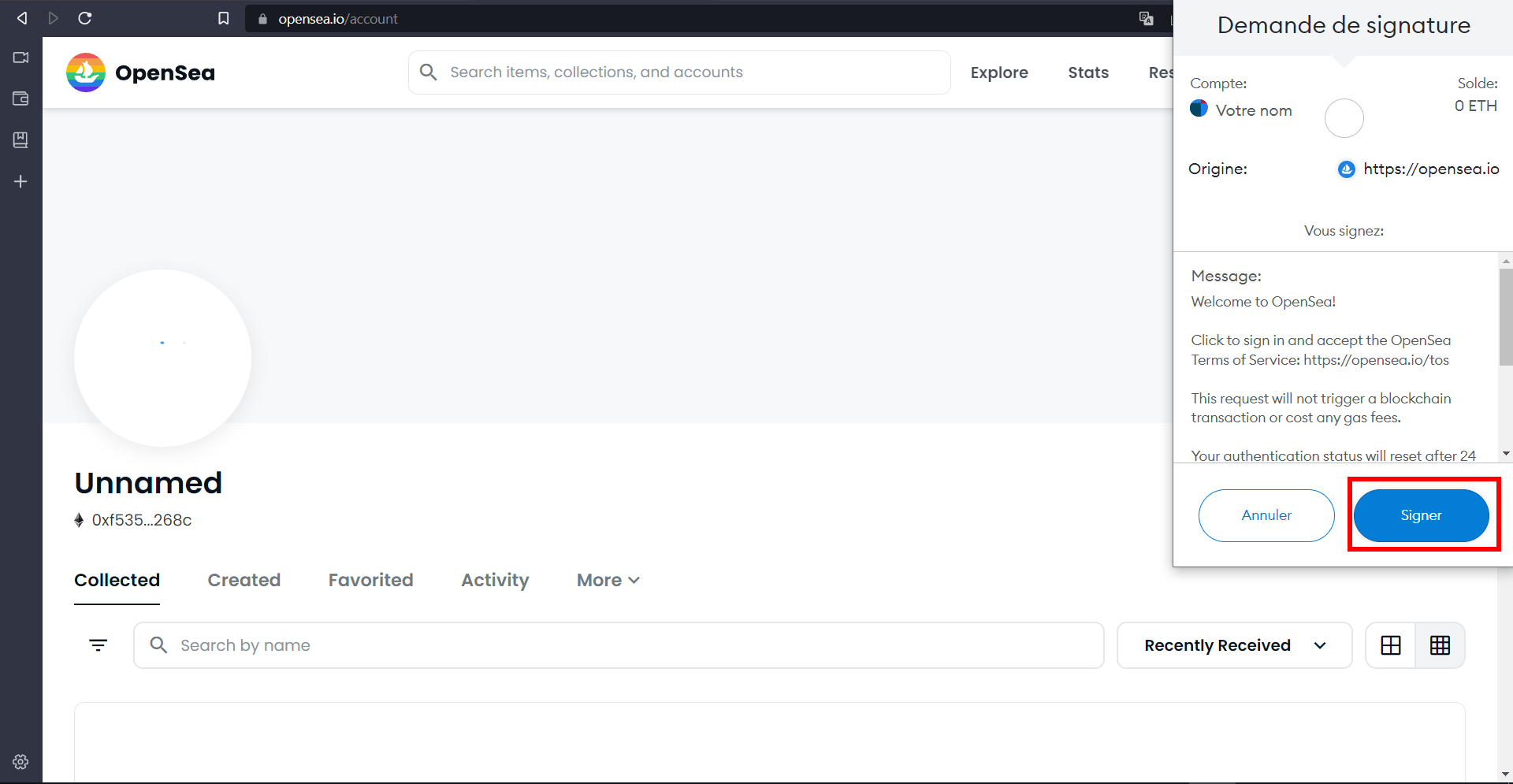Image resolution: width=1513 pixels, height=784 pixels.
Task: Select the Collected tab
Action: [x=117, y=580]
